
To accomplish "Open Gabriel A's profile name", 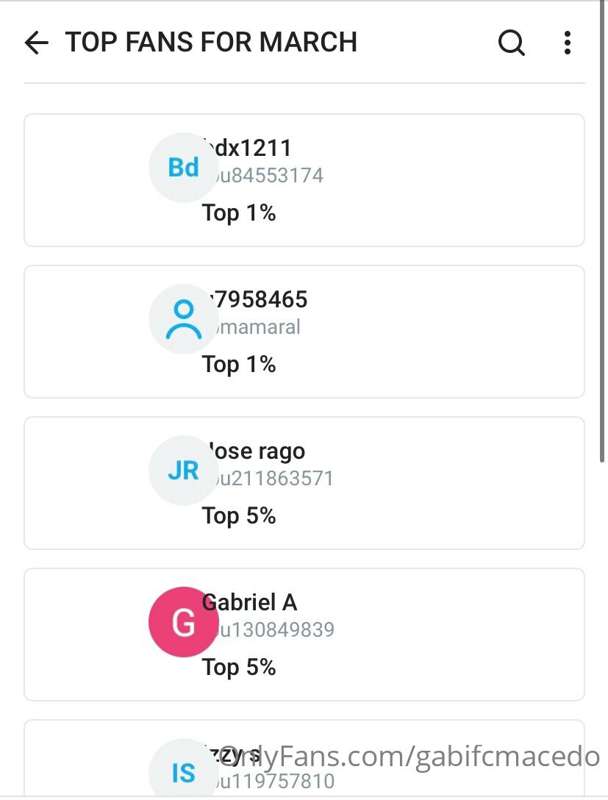I will (249, 603).
